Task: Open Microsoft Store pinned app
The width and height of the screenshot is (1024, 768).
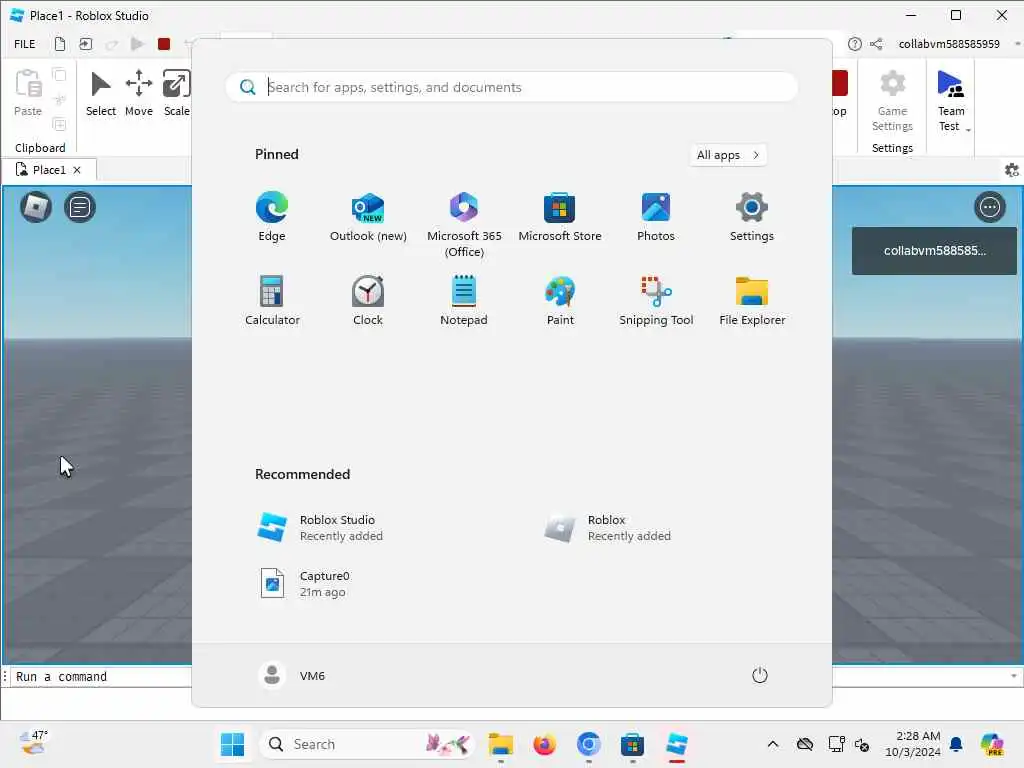Action: (x=560, y=217)
